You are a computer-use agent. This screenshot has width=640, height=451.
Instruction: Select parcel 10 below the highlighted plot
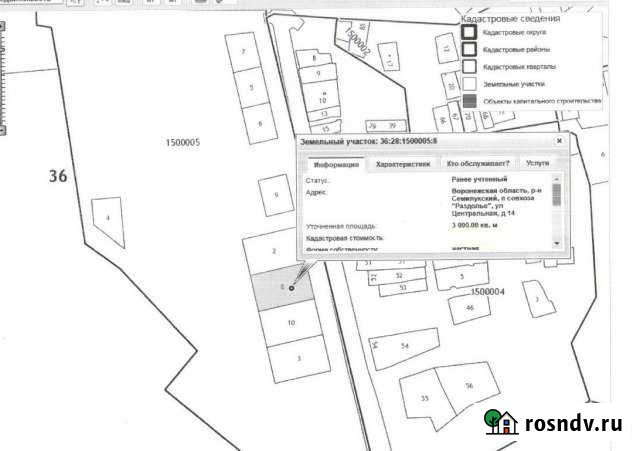290,324
